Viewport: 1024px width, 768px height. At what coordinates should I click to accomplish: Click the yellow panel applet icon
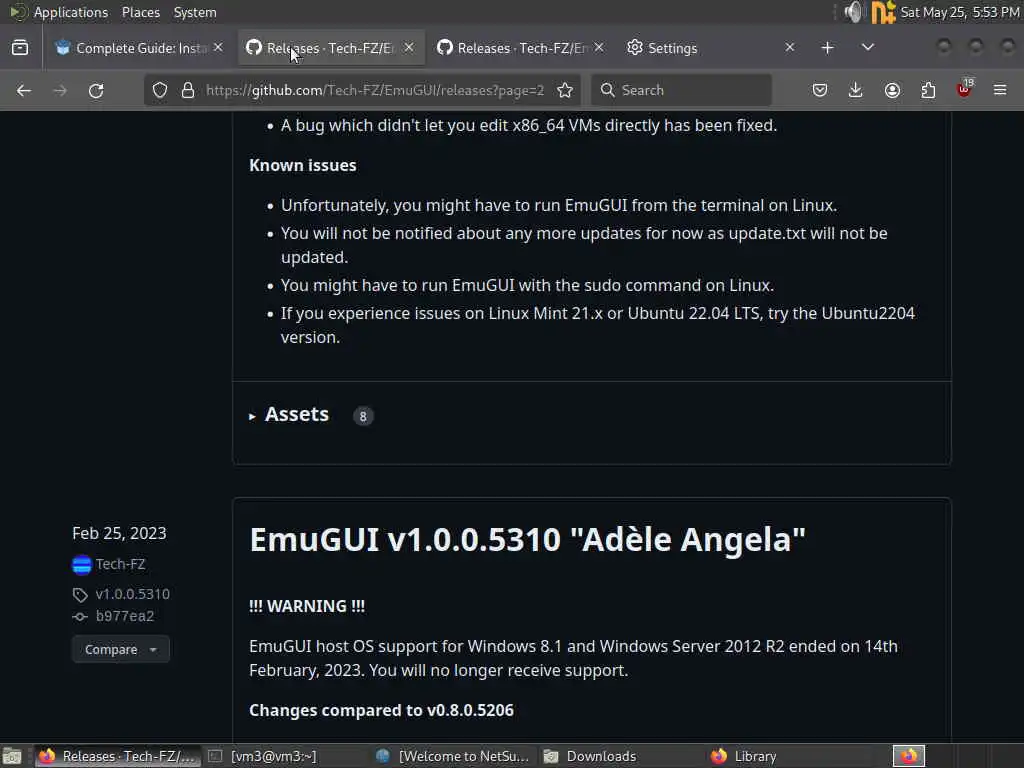coord(883,12)
